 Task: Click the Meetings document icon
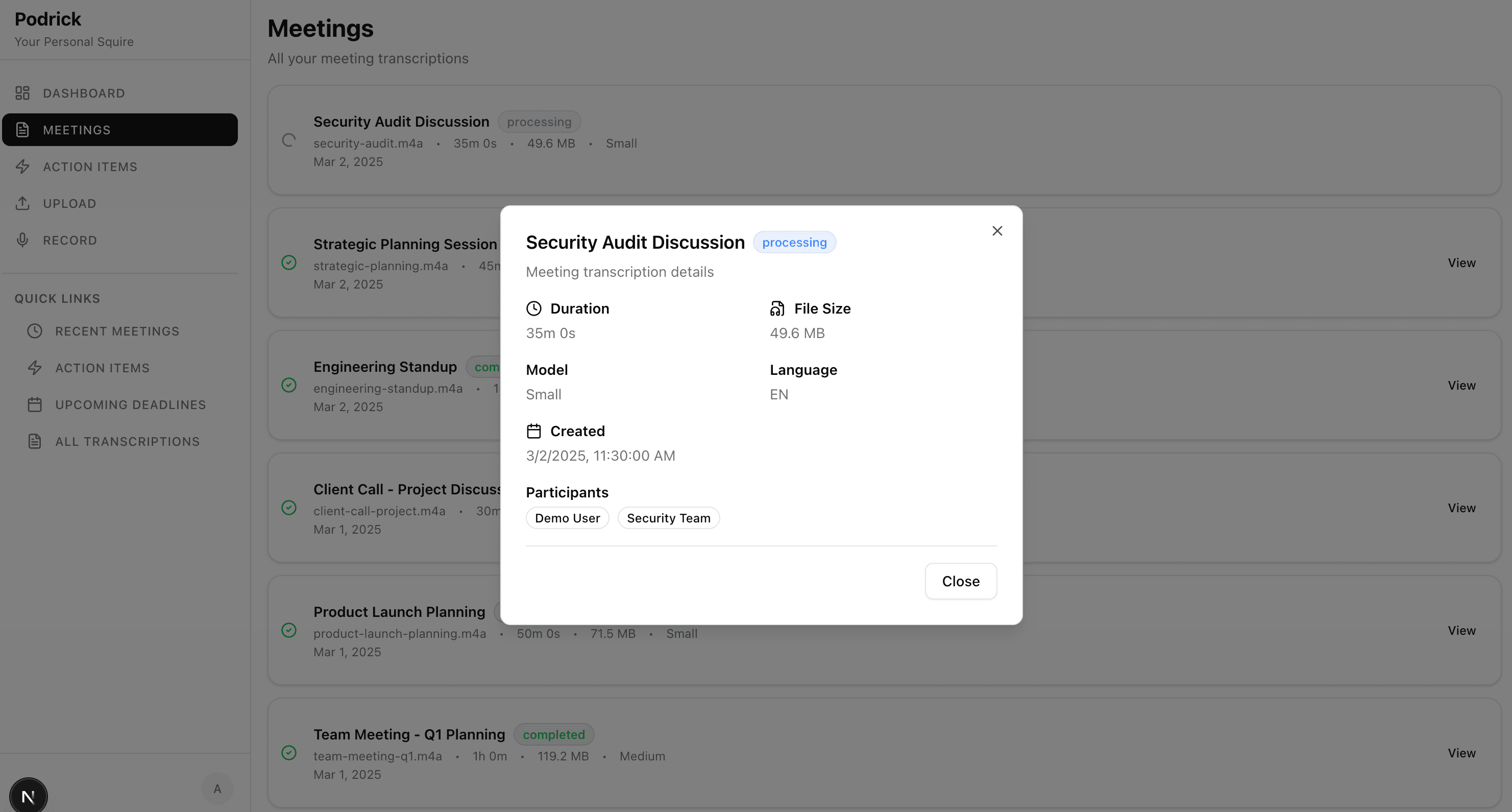point(22,130)
